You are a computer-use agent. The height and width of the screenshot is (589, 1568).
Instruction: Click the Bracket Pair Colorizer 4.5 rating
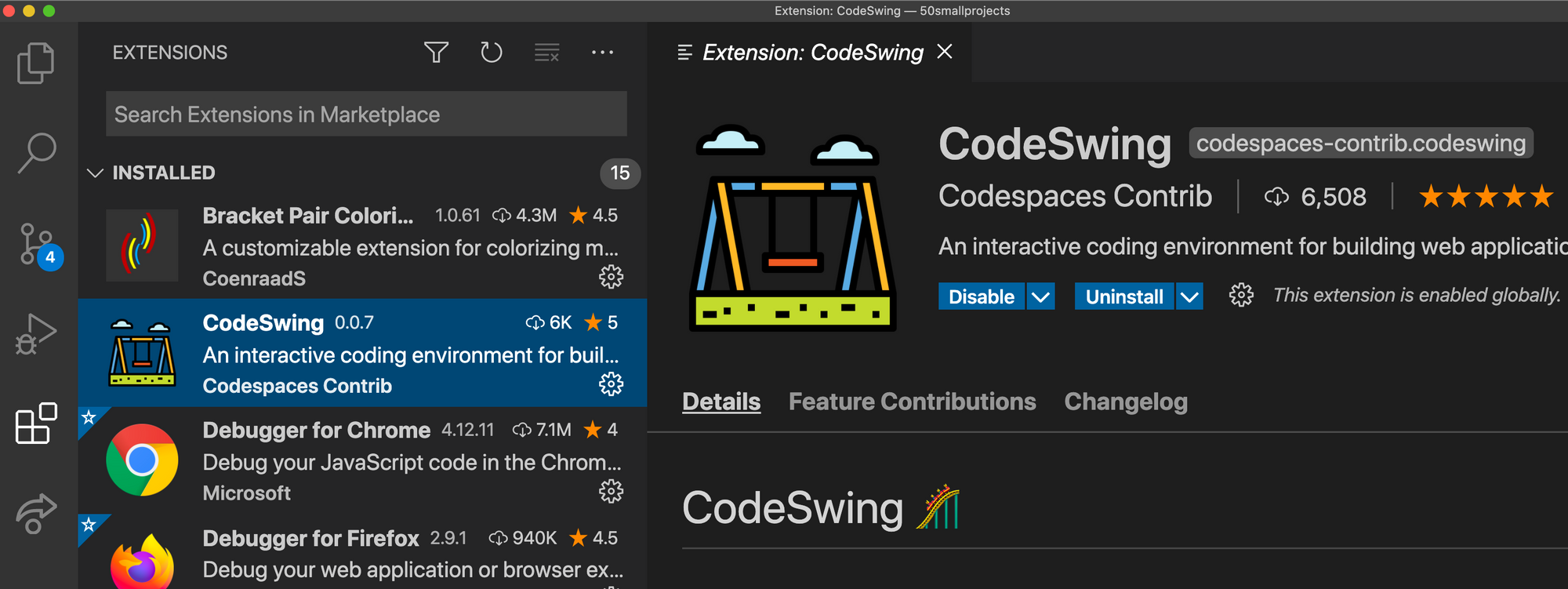[x=593, y=215]
